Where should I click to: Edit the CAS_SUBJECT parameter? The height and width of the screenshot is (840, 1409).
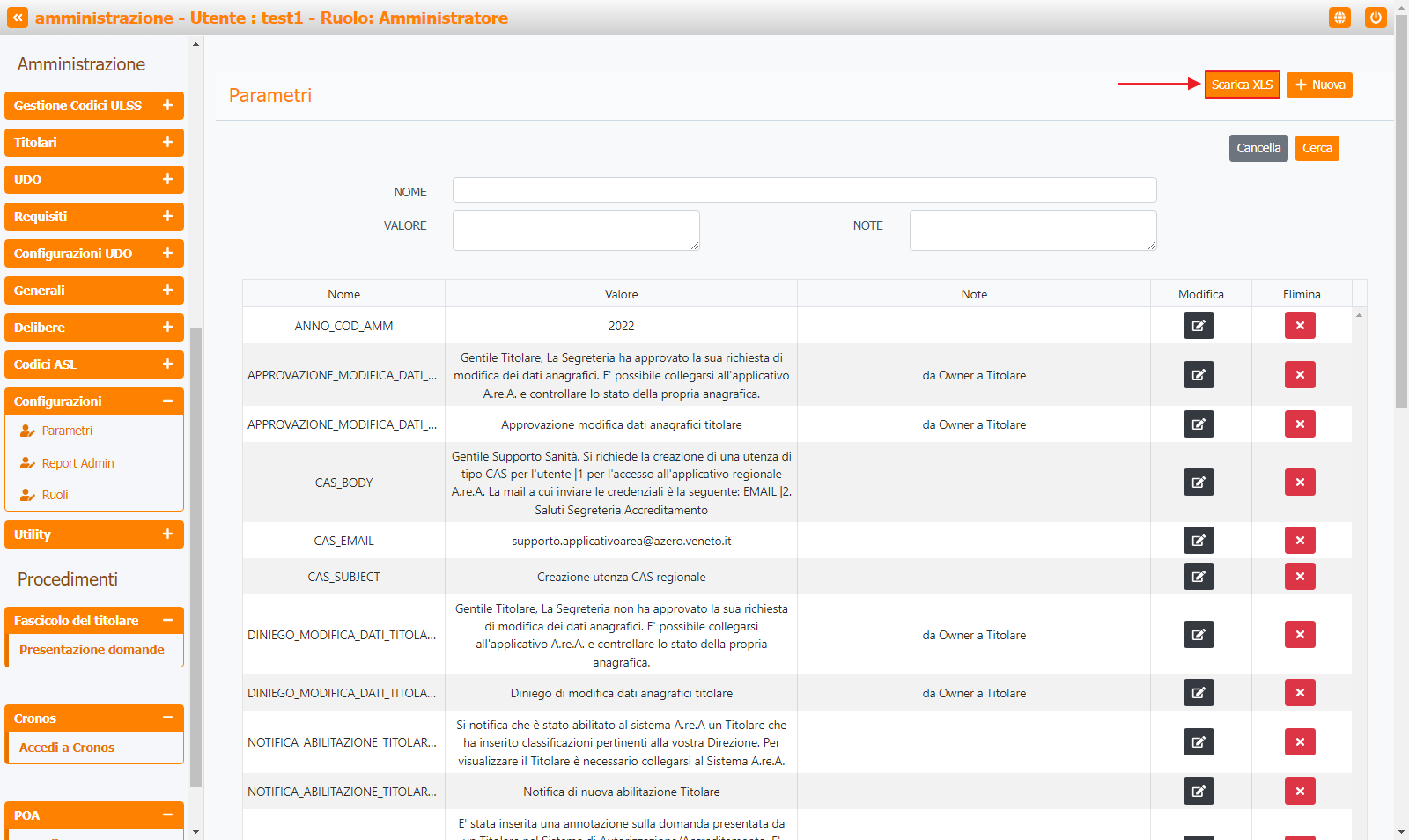(1199, 577)
